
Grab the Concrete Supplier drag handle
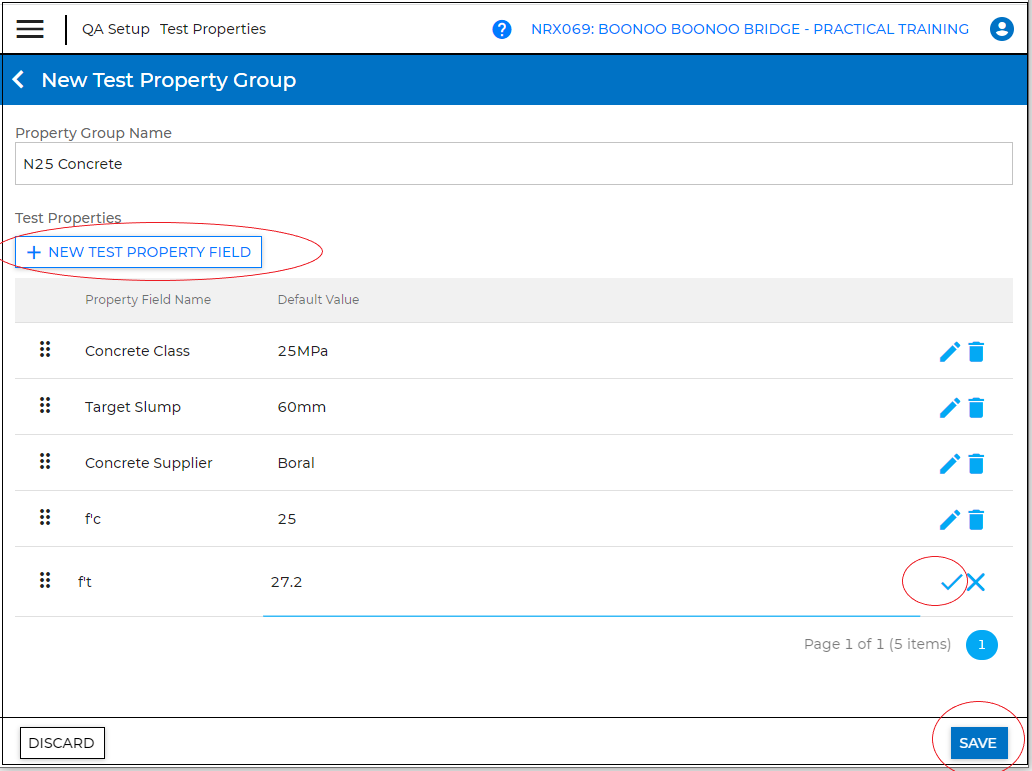tap(45, 461)
